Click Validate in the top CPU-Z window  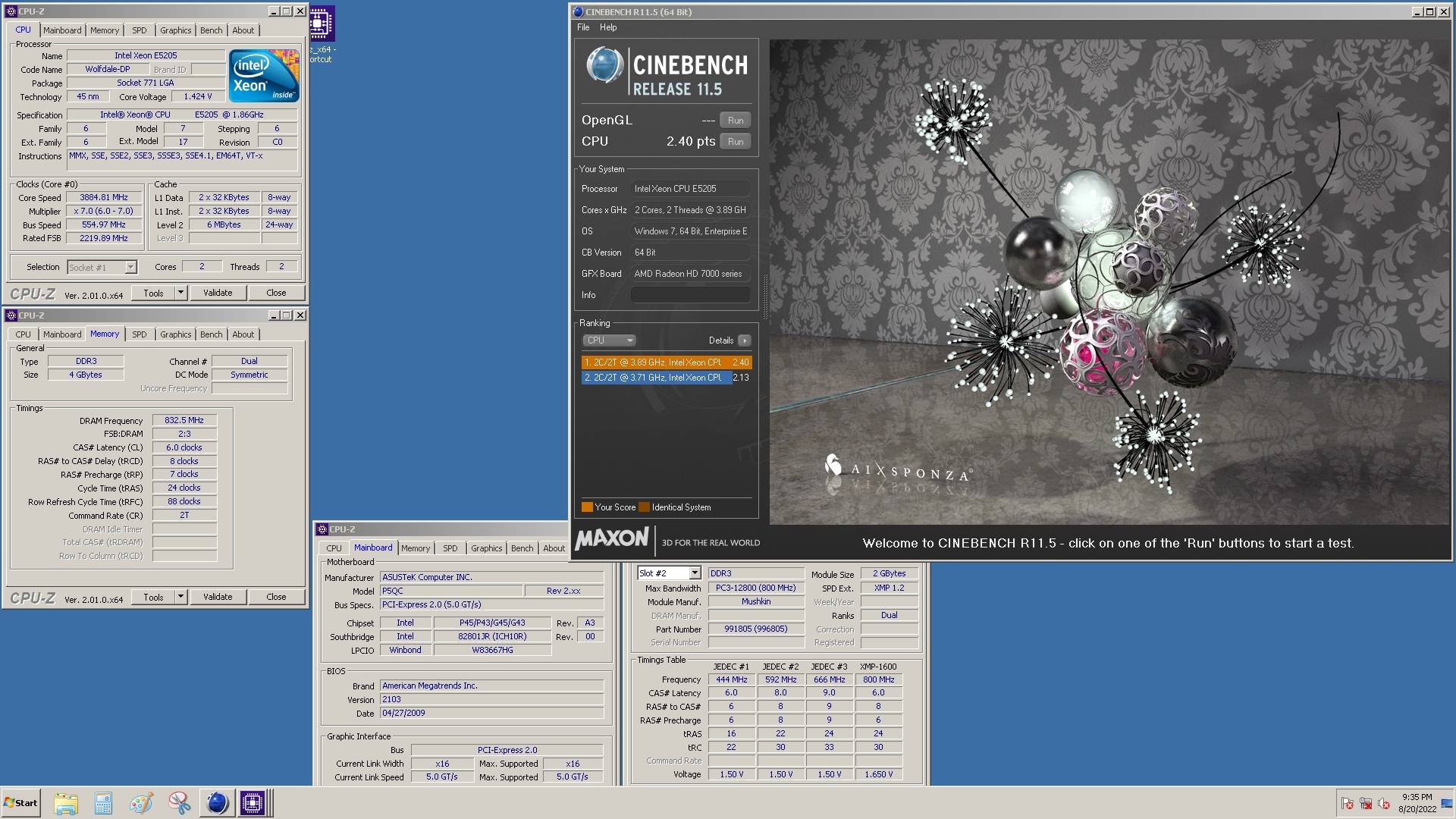click(218, 293)
